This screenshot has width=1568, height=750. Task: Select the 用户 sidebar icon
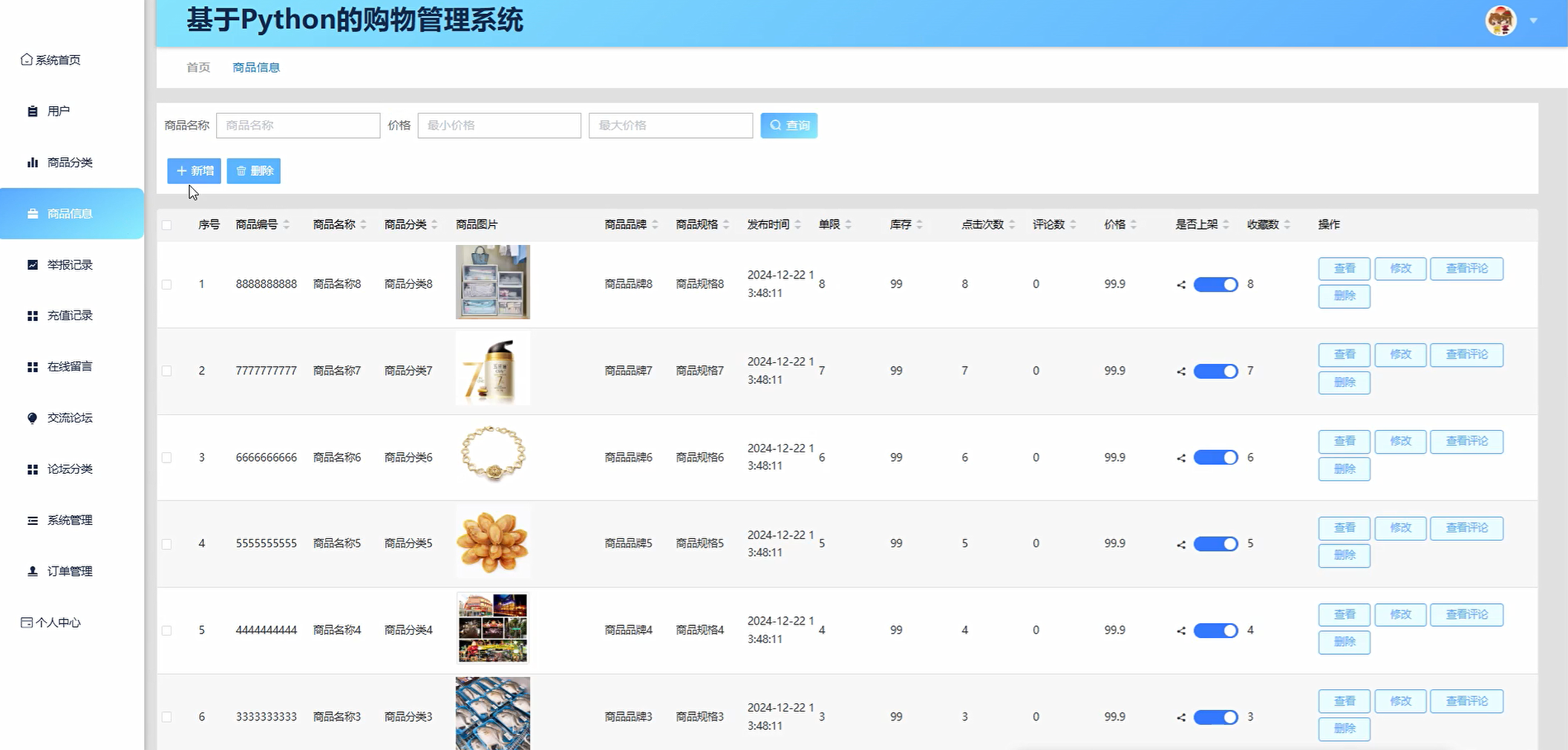(32, 111)
